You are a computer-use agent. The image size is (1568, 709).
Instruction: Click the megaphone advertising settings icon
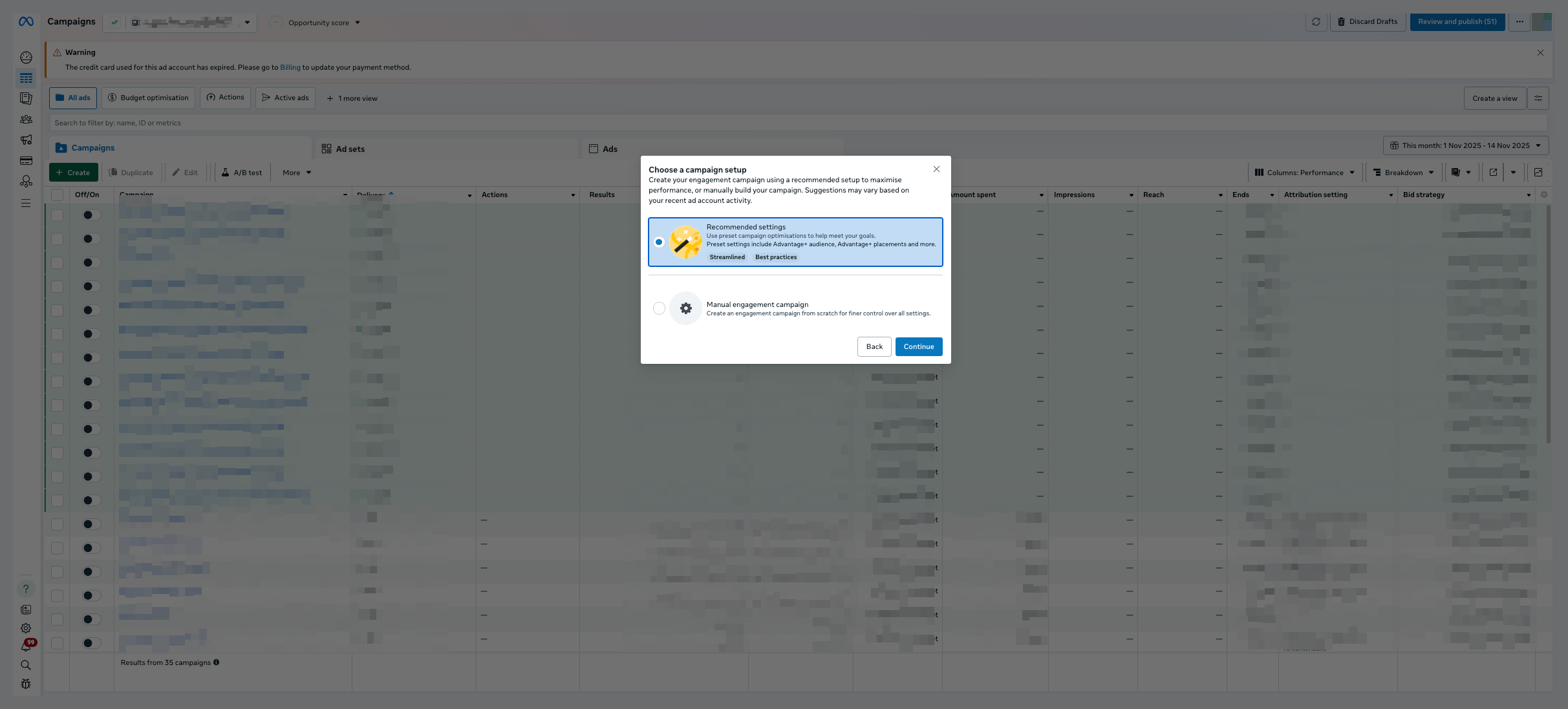26,140
